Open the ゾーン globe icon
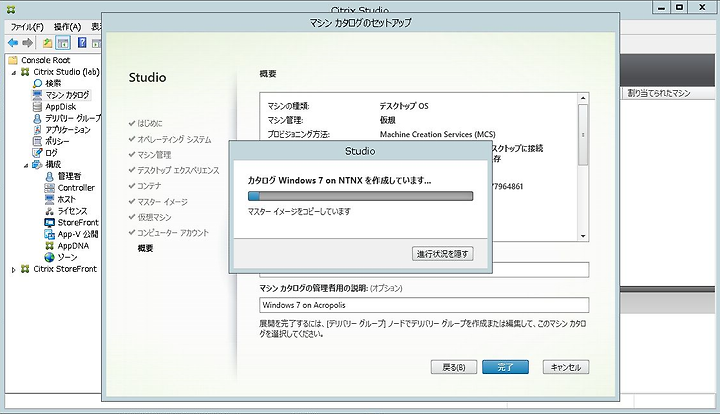The width and height of the screenshot is (720, 414). point(50,257)
